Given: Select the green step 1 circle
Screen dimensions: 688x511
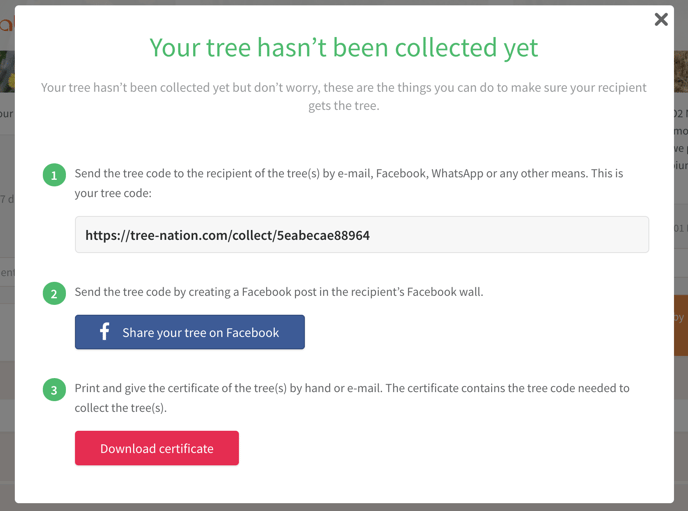Looking at the screenshot, I should pos(54,175).
